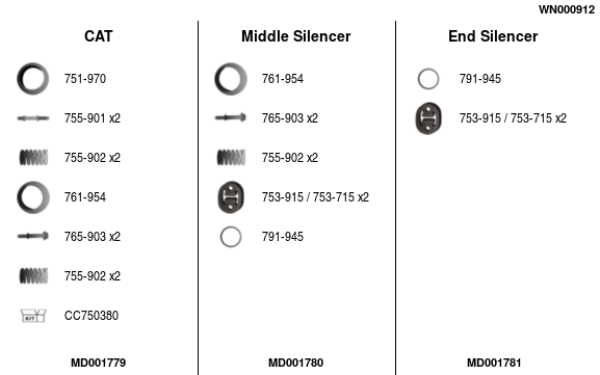Click the 765-903 bolt icon in Middle Silencer

[x=231, y=117]
